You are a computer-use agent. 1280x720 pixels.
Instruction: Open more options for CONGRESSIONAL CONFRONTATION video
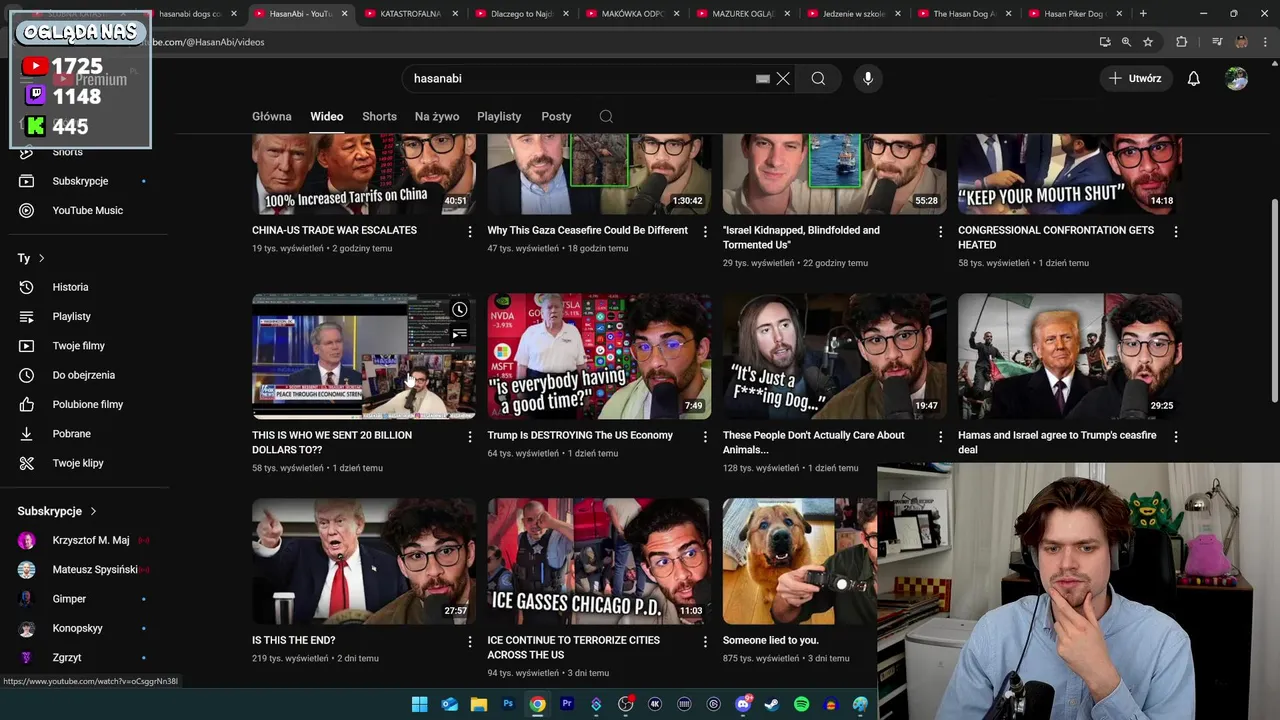coord(1175,231)
